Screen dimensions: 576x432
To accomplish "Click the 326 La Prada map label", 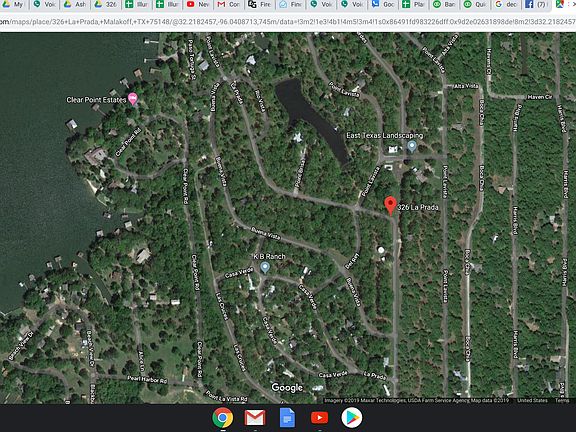I will coord(418,207).
